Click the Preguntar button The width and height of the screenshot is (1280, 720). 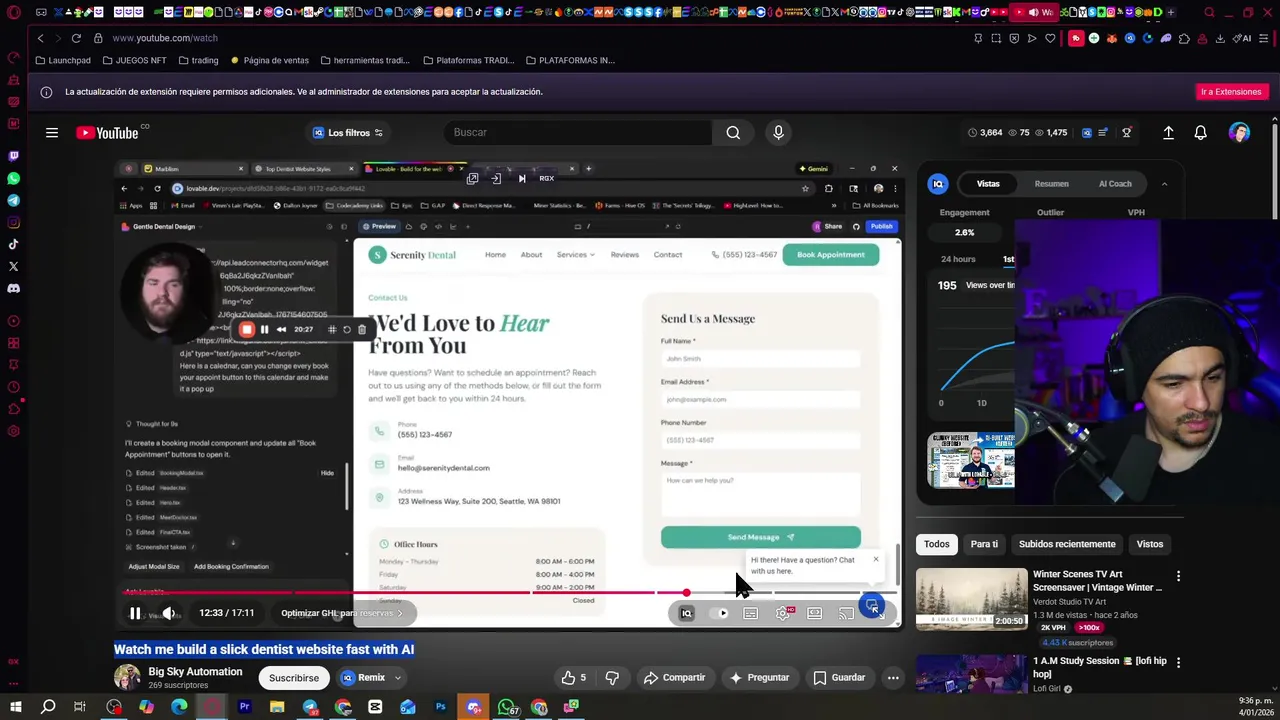(x=759, y=678)
